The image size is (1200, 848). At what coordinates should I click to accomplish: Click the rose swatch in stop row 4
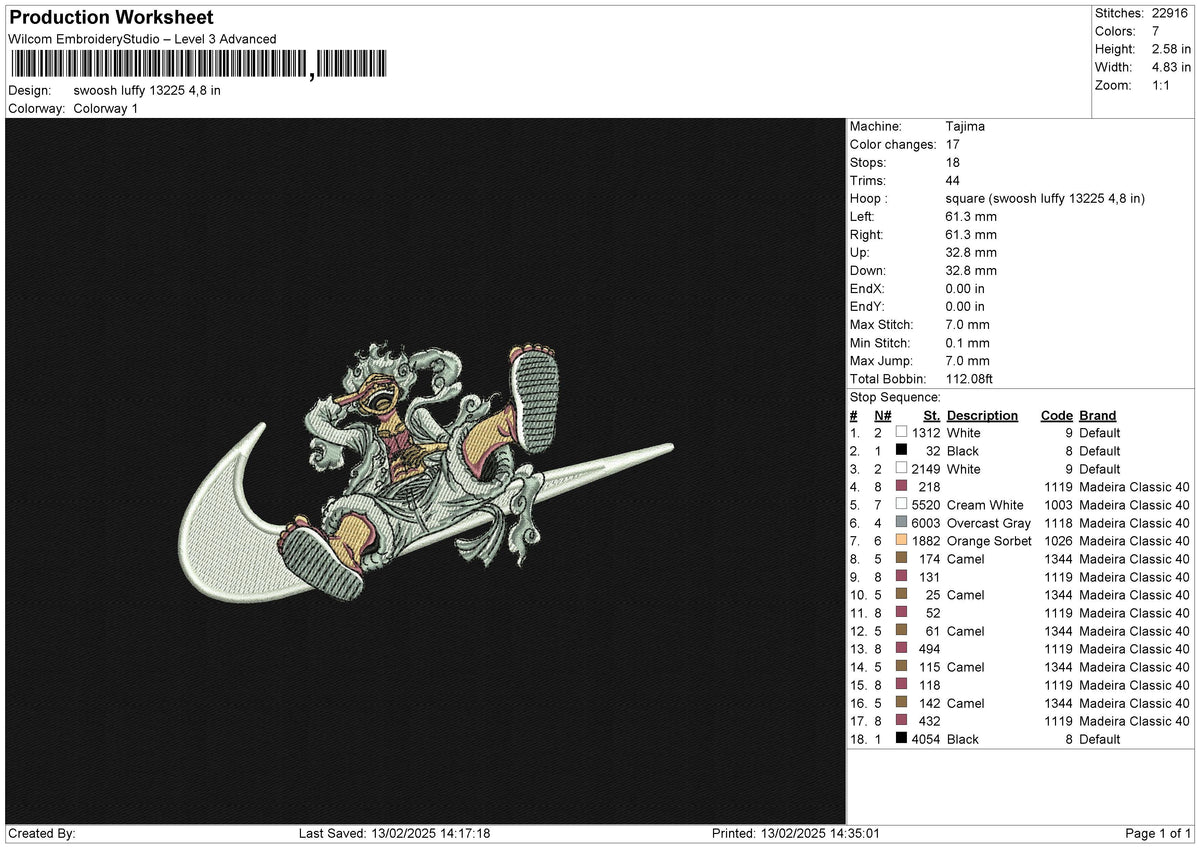pos(902,487)
